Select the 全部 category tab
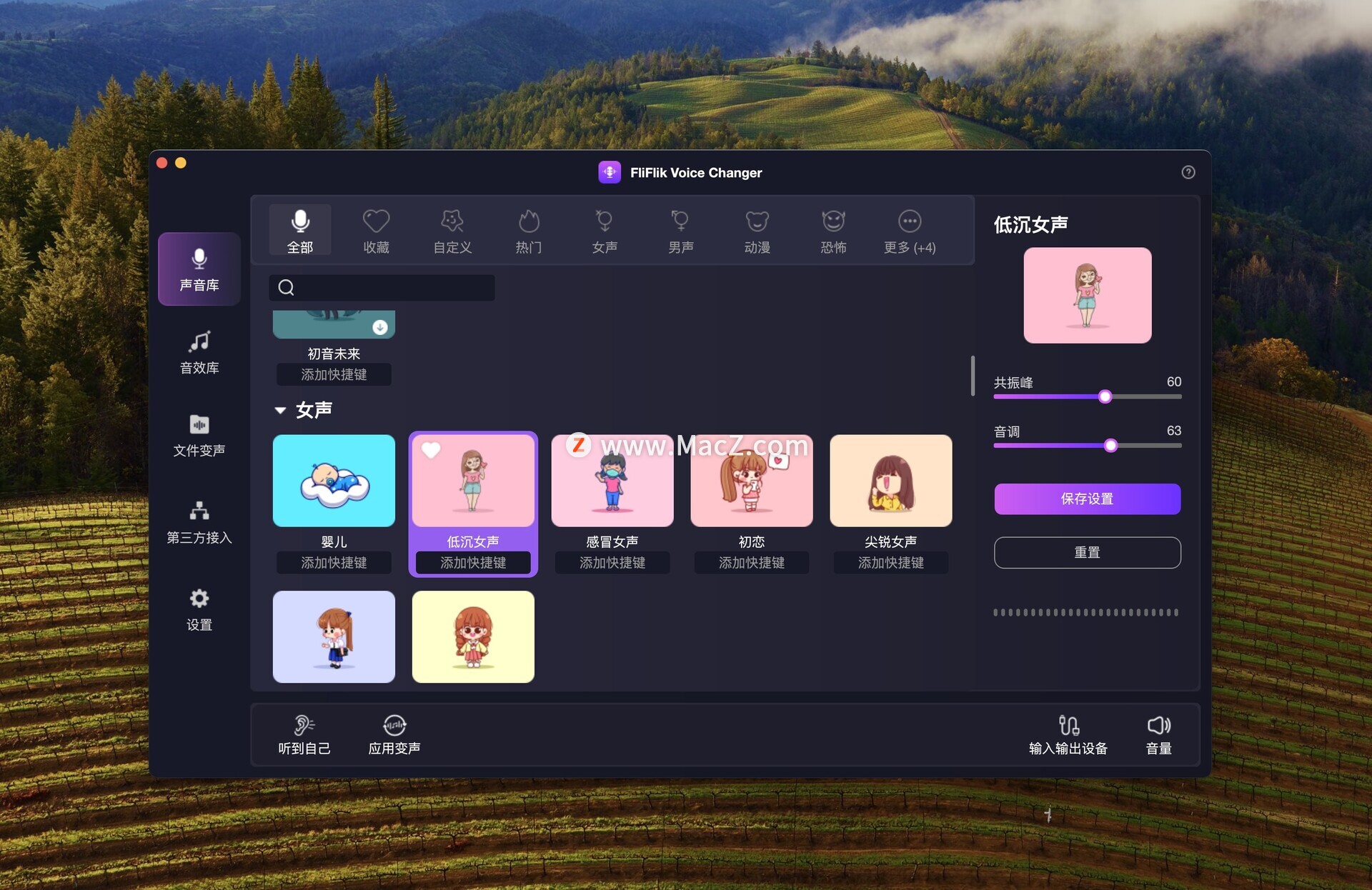 point(300,231)
